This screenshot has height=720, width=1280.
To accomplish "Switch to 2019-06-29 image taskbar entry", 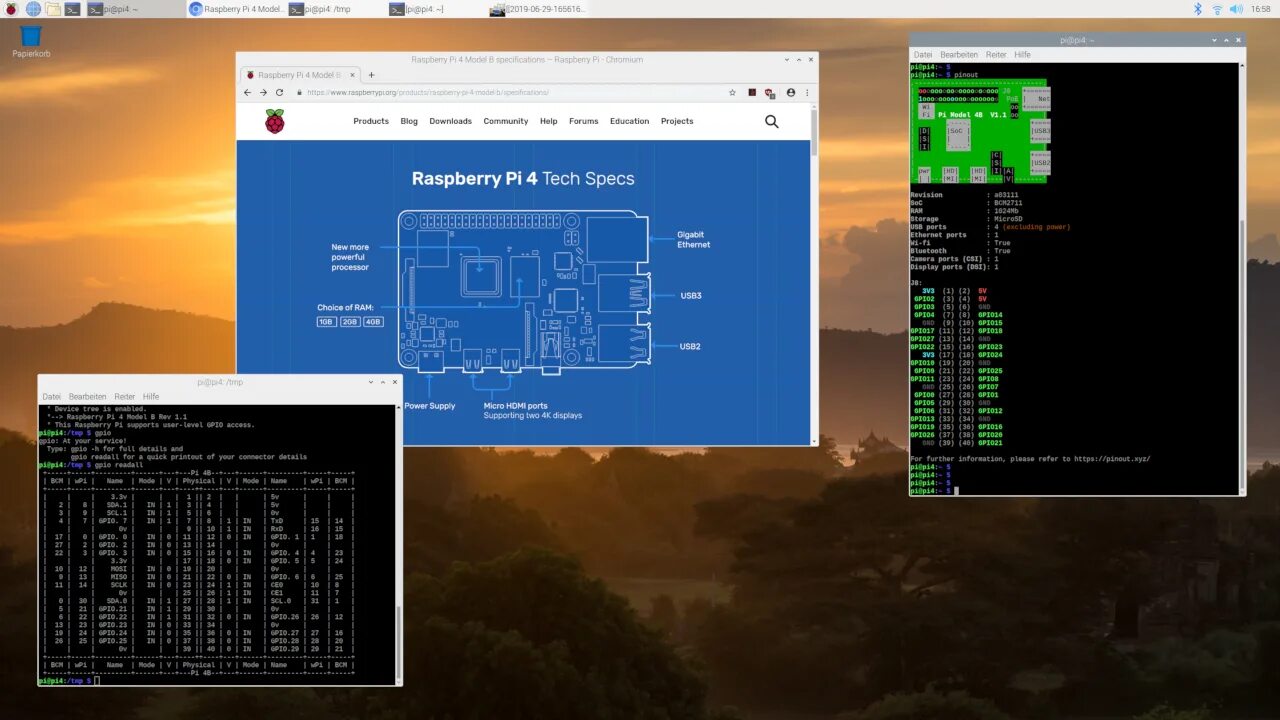I will (538, 9).
